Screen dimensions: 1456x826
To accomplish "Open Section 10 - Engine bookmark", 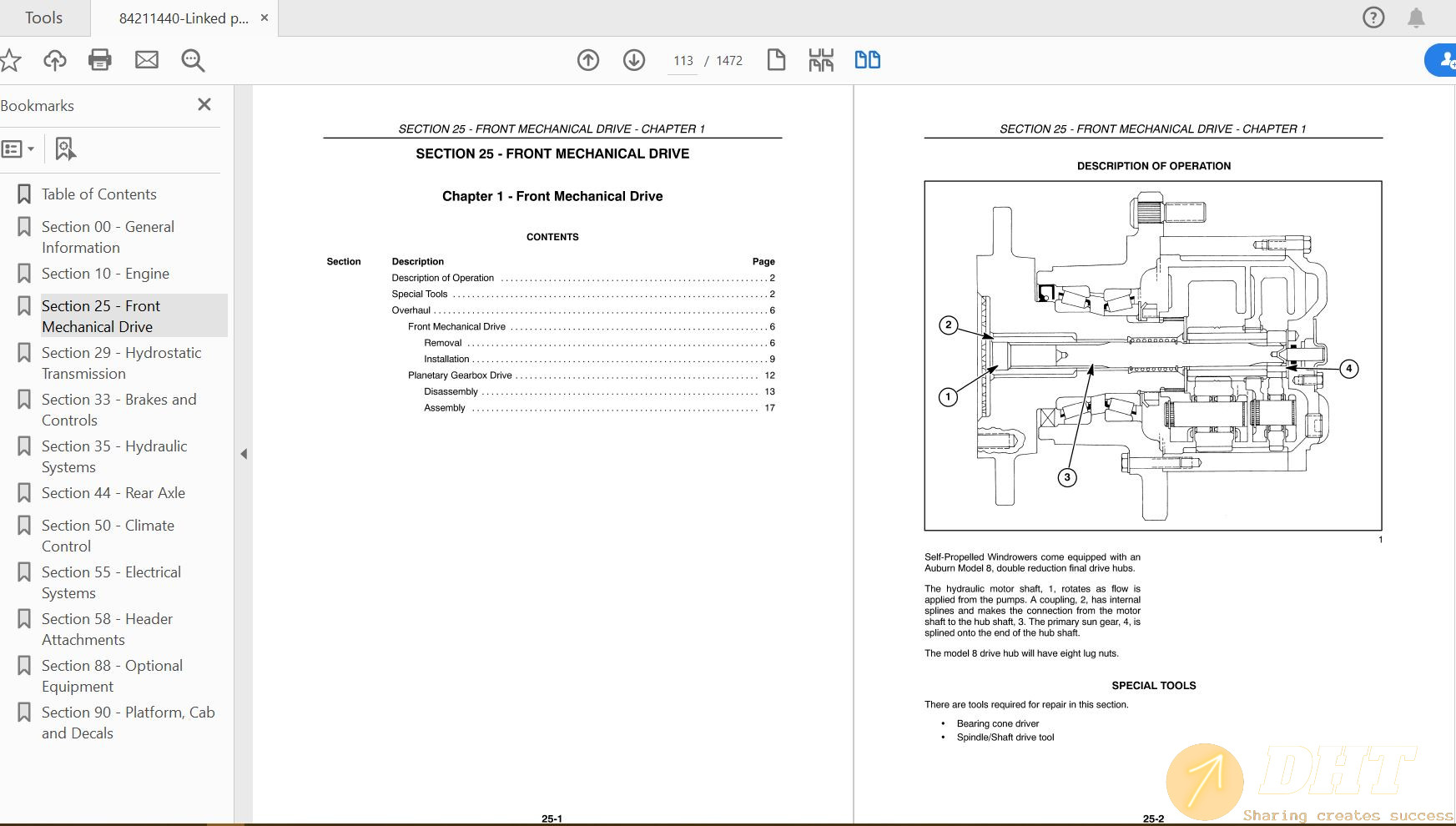I will click(105, 274).
